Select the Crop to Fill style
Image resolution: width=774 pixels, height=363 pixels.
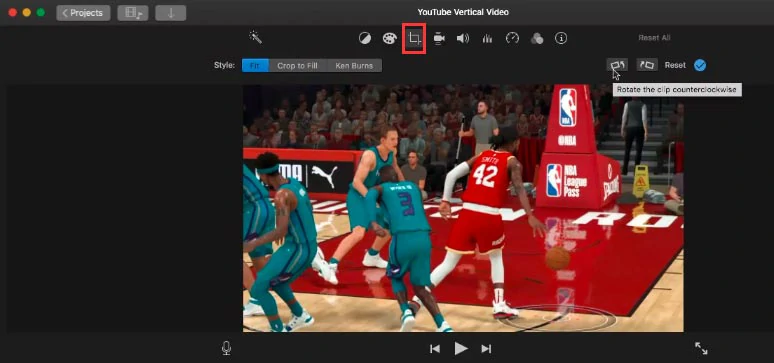coord(297,65)
